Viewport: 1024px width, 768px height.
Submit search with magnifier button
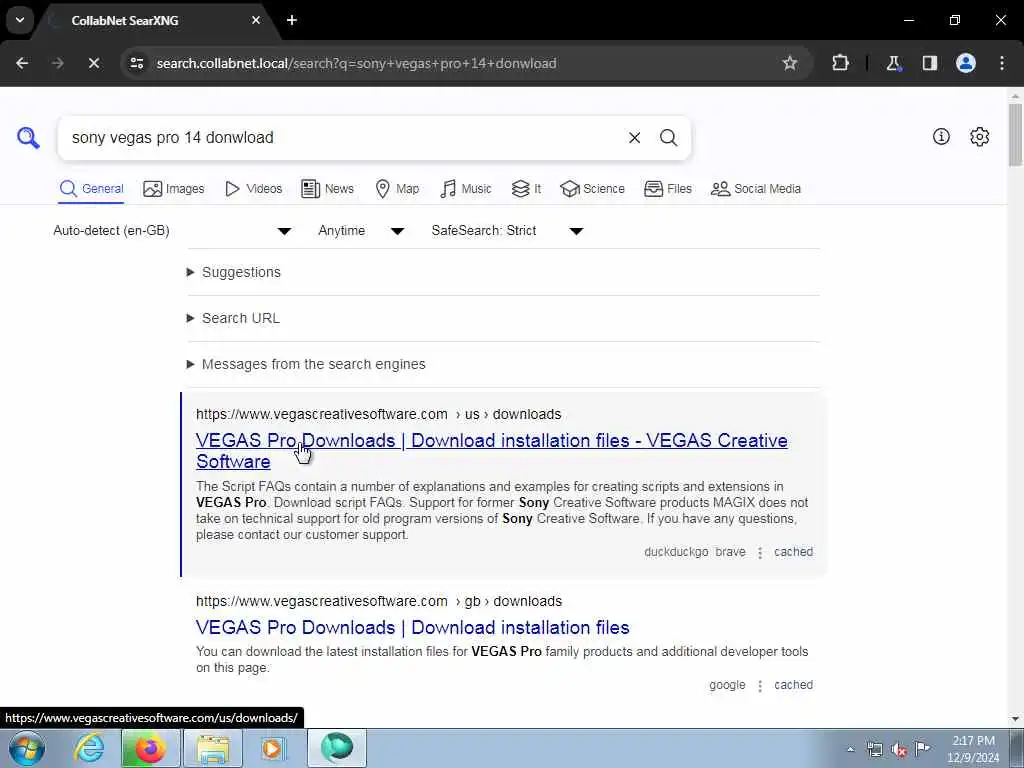[x=668, y=138]
